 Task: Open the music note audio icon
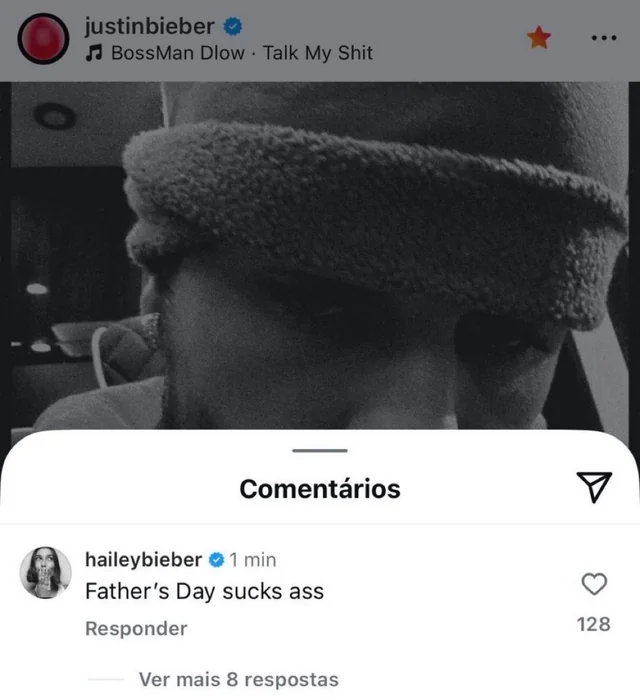pos(94,53)
